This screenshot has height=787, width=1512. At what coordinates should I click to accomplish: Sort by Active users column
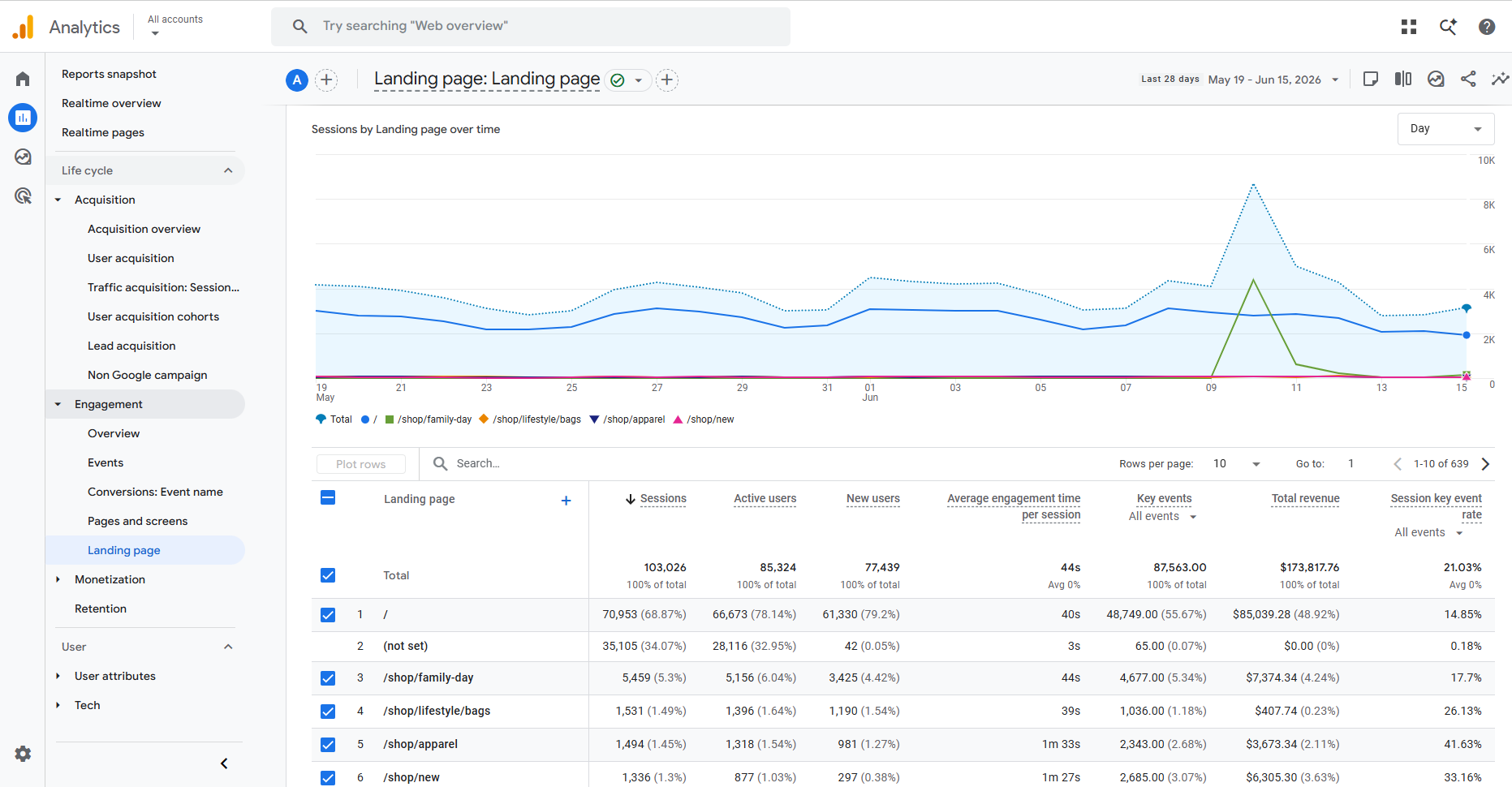pos(765,499)
